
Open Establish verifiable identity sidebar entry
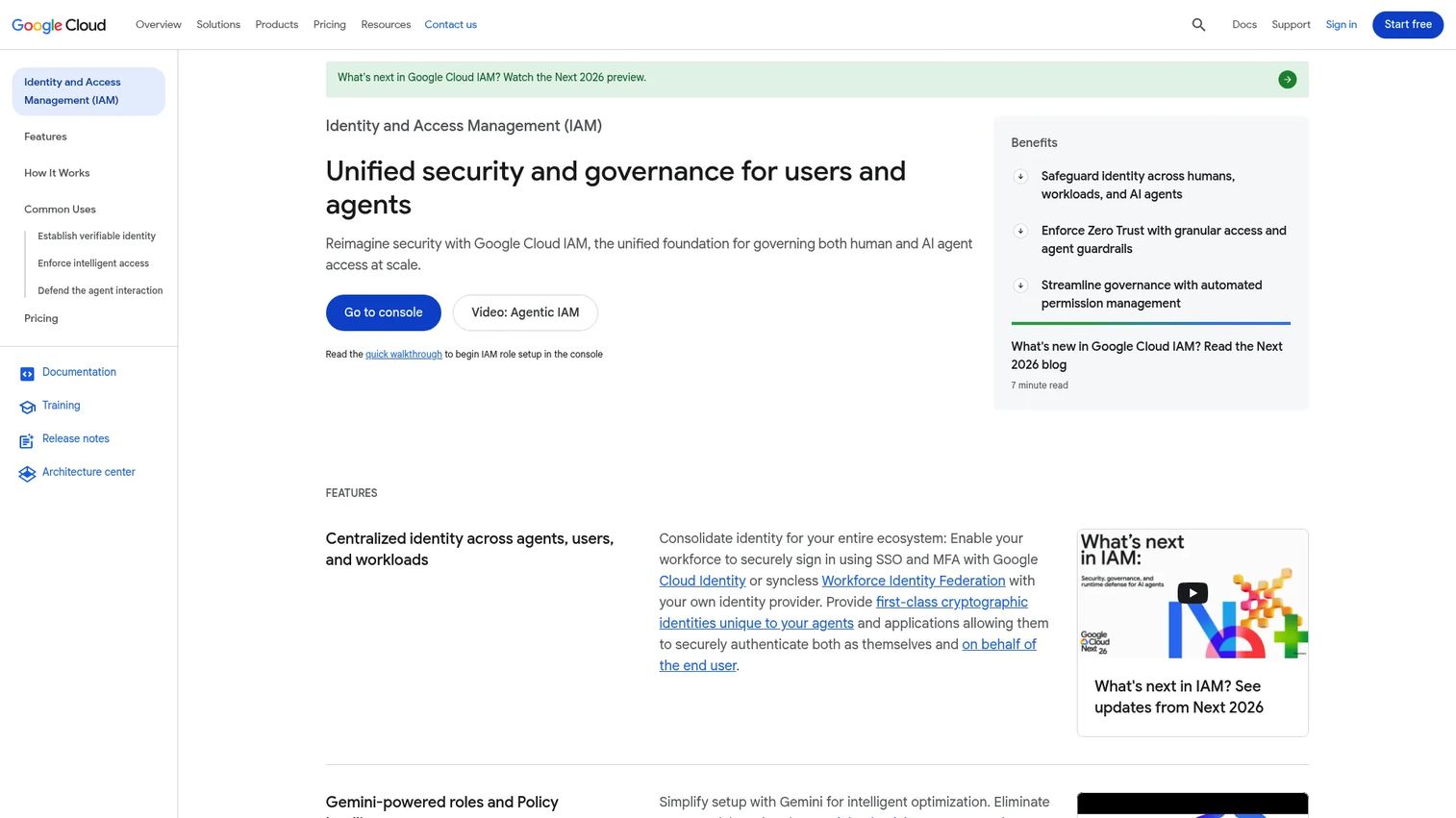coord(96,236)
